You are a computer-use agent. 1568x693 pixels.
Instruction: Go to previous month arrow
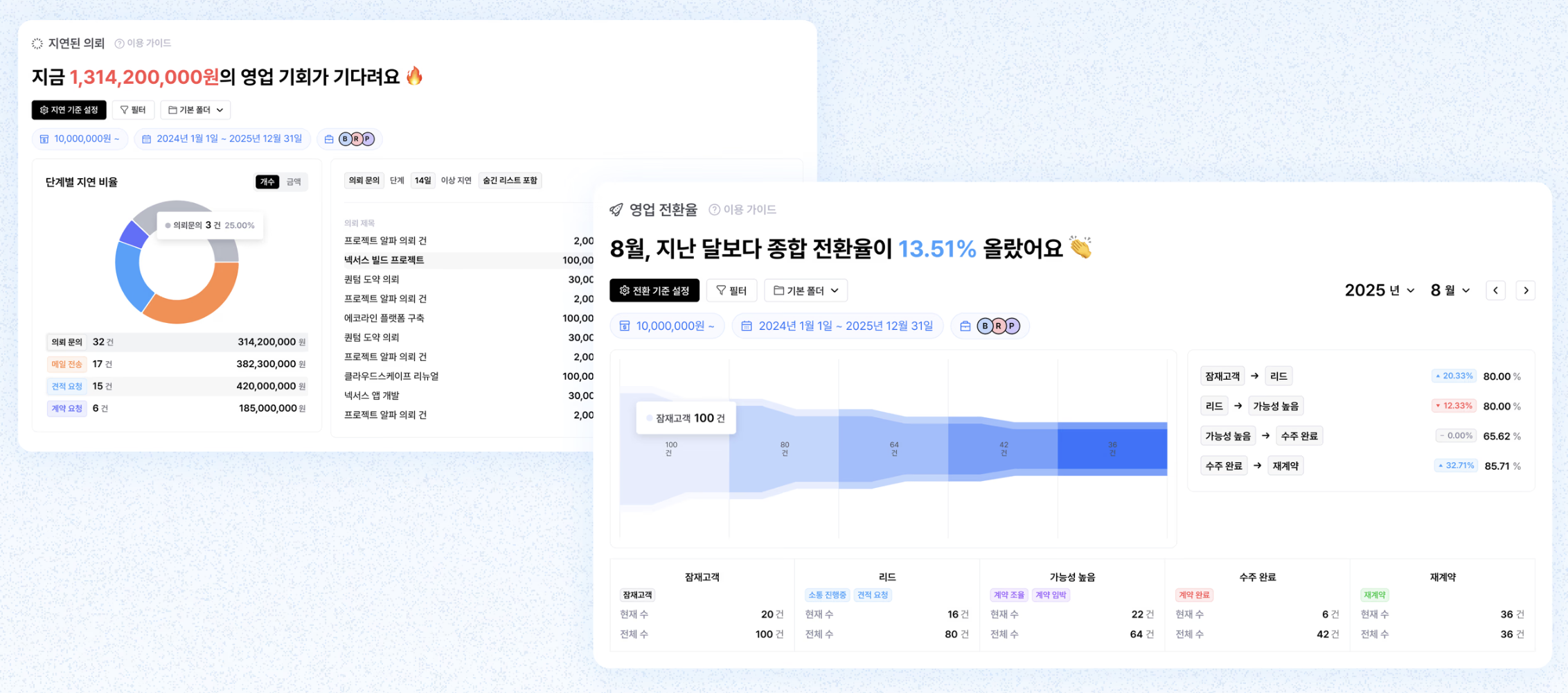point(1495,290)
